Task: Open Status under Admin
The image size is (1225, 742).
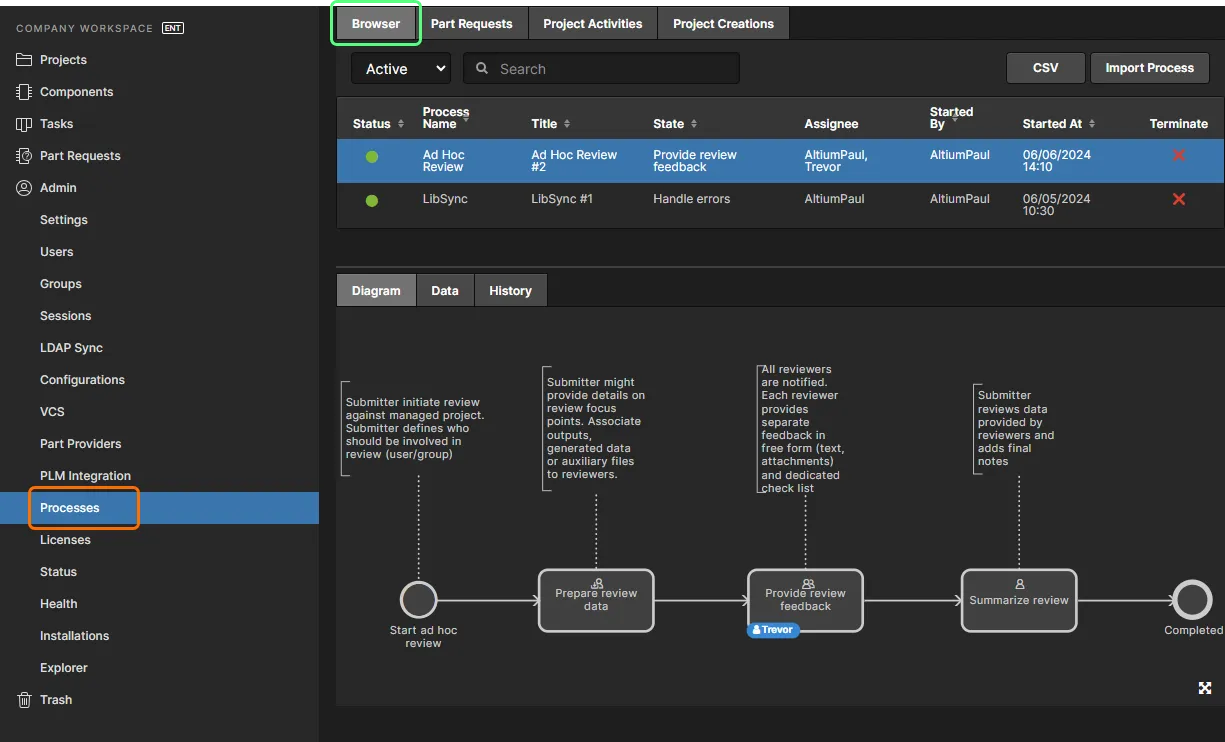Action: 59,572
